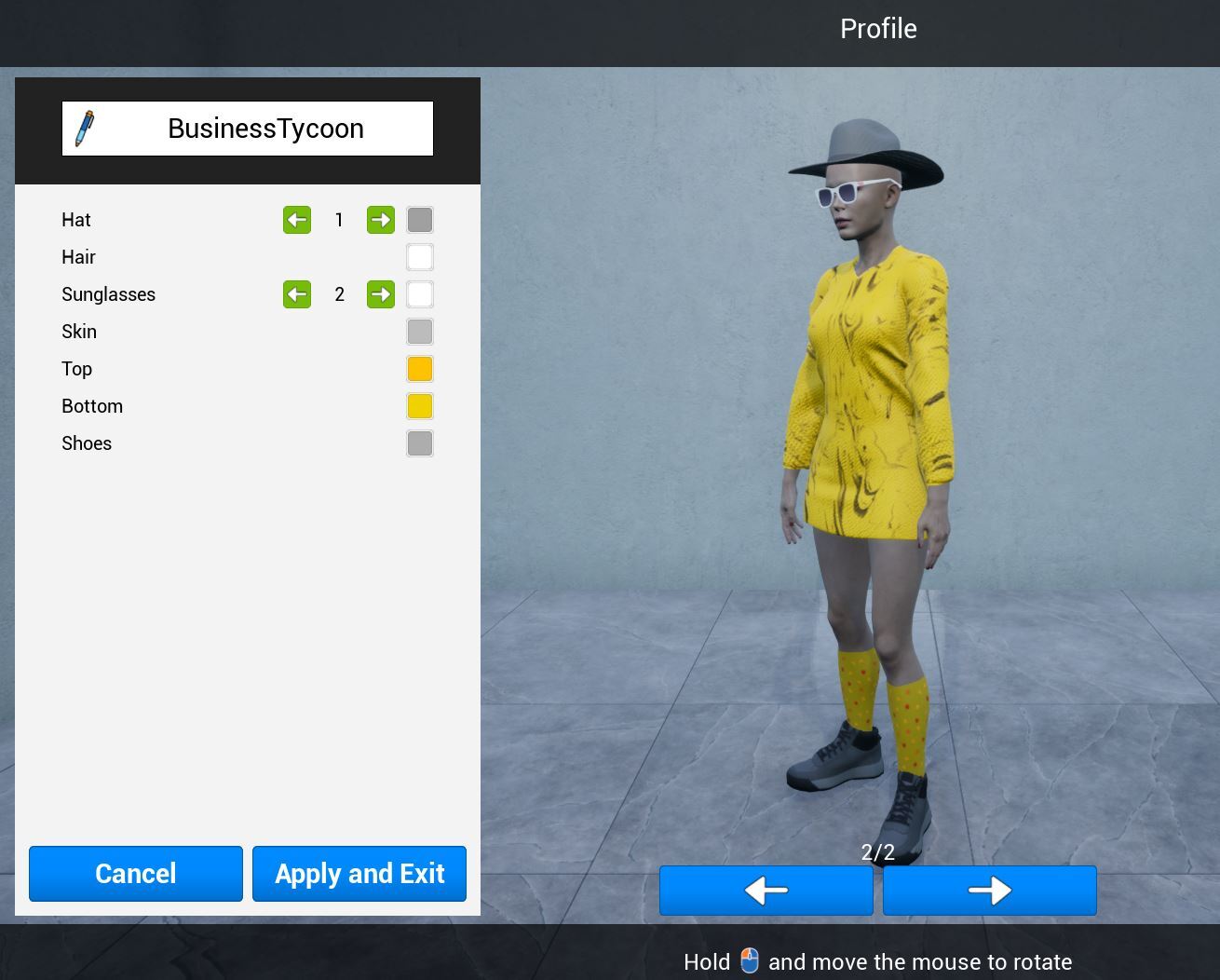Open the Top color swatch
1220x980 pixels.
pyautogui.click(x=420, y=369)
